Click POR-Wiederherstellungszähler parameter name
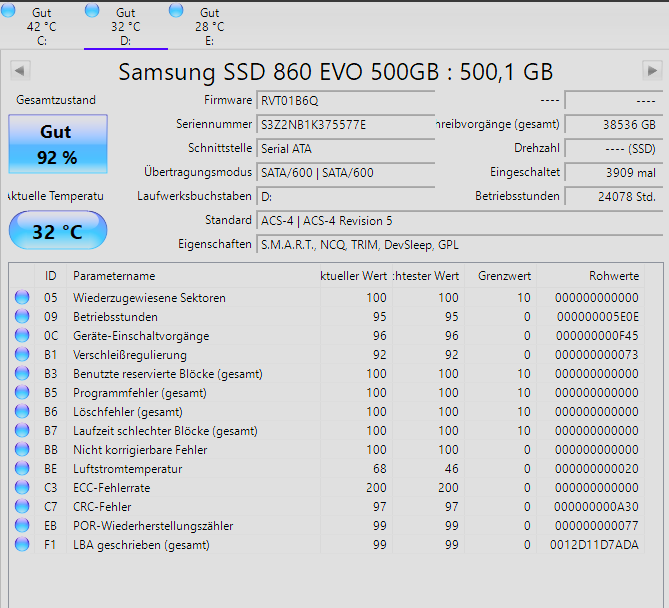Screen dimensions: 669x608 point(153,526)
